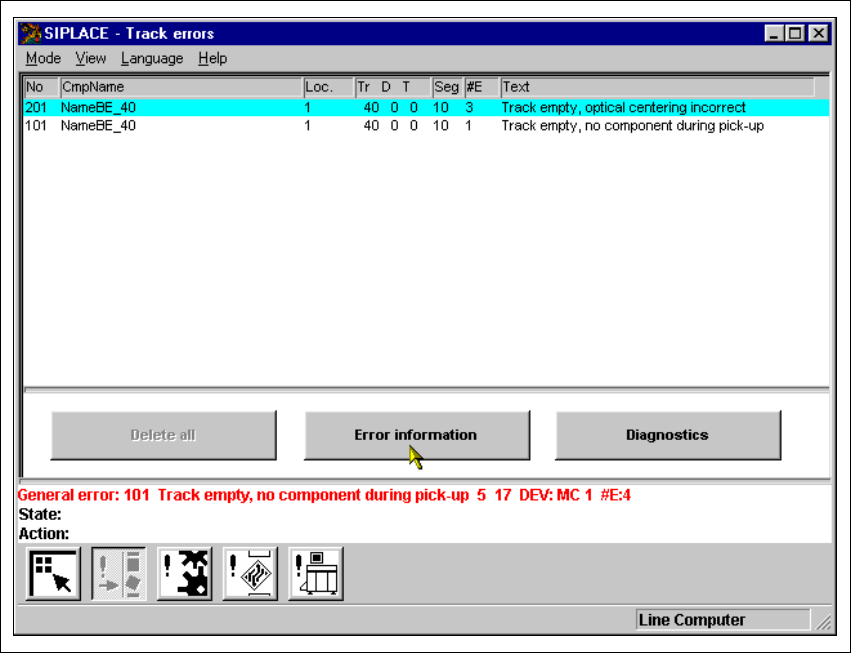
Task: Click the window resize grip in status bar
Action: click(x=824, y=622)
